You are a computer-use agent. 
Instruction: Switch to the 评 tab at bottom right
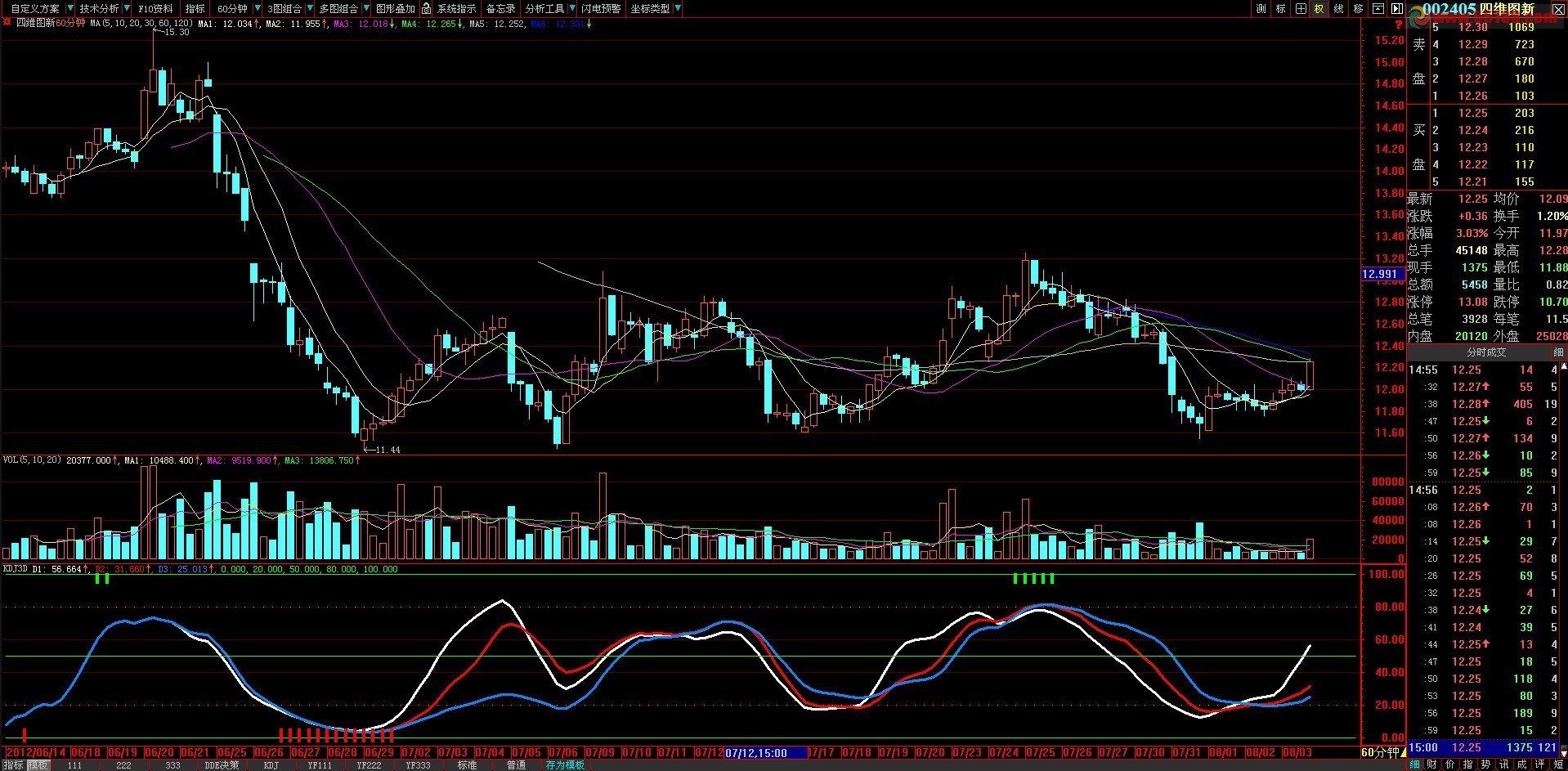[x=1539, y=764]
